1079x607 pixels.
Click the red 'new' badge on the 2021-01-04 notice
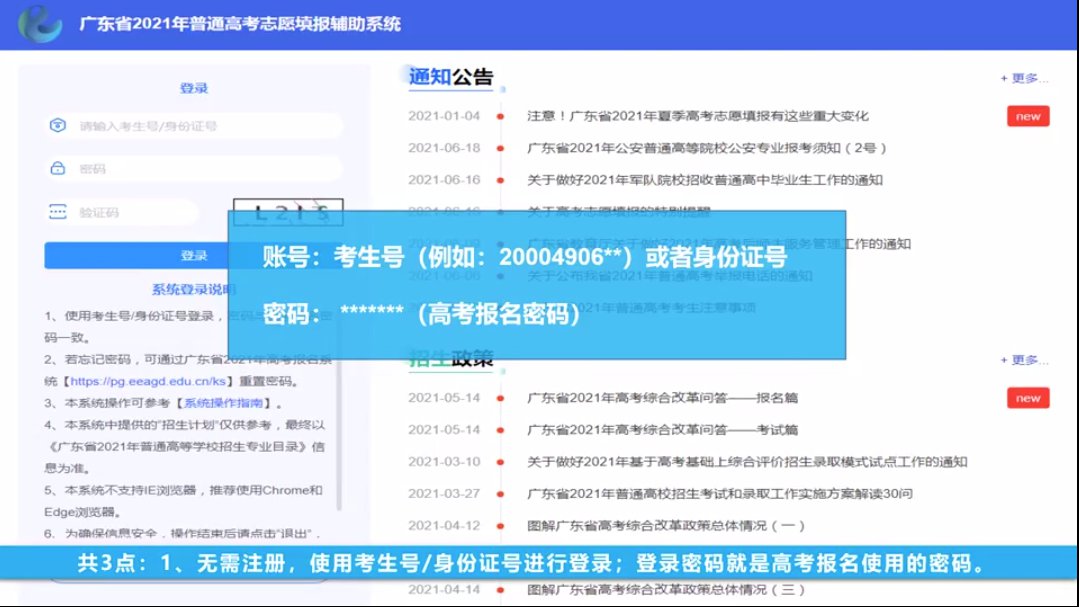point(1027,116)
